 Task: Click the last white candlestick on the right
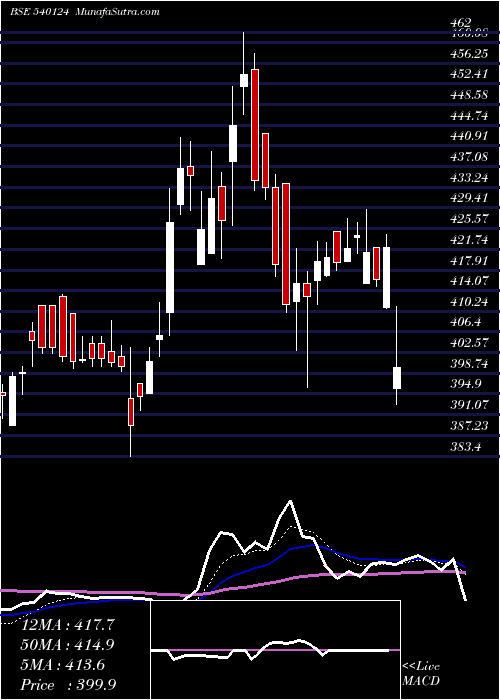tap(396, 378)
